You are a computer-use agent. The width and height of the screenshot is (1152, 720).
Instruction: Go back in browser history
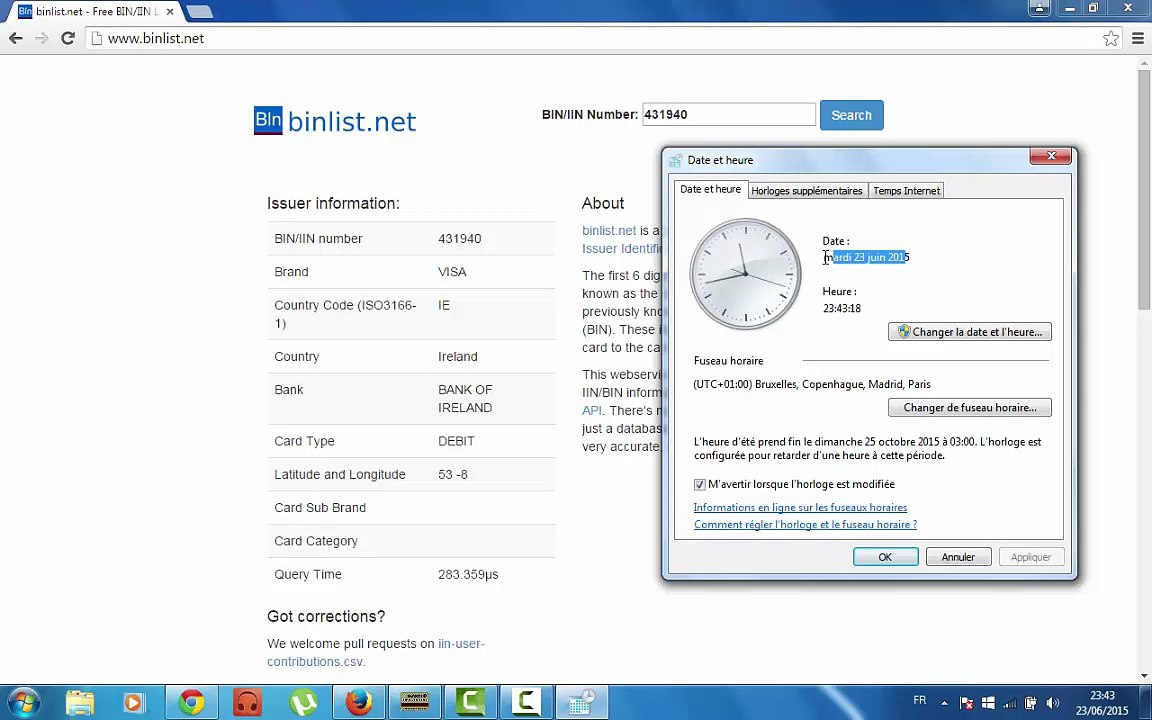(x=15, y=38)
